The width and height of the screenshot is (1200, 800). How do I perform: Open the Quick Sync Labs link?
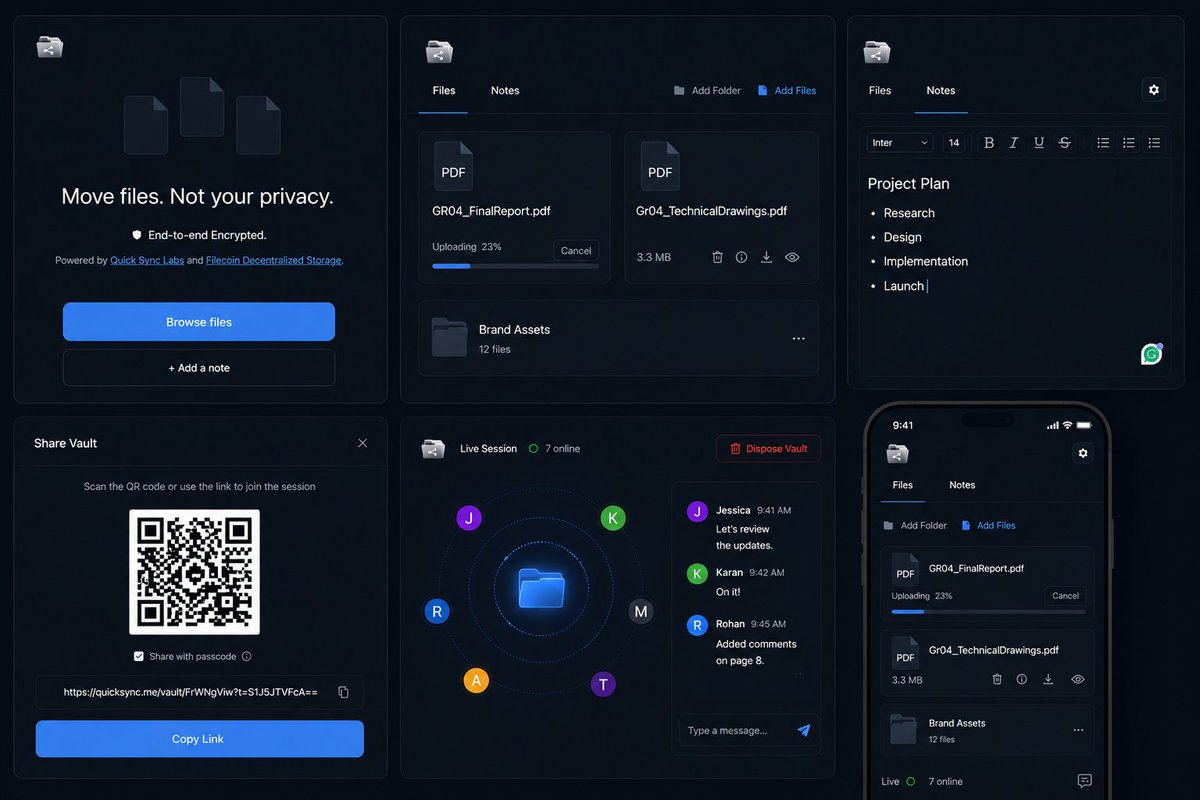pyautogui.click(x=147, y=260)
